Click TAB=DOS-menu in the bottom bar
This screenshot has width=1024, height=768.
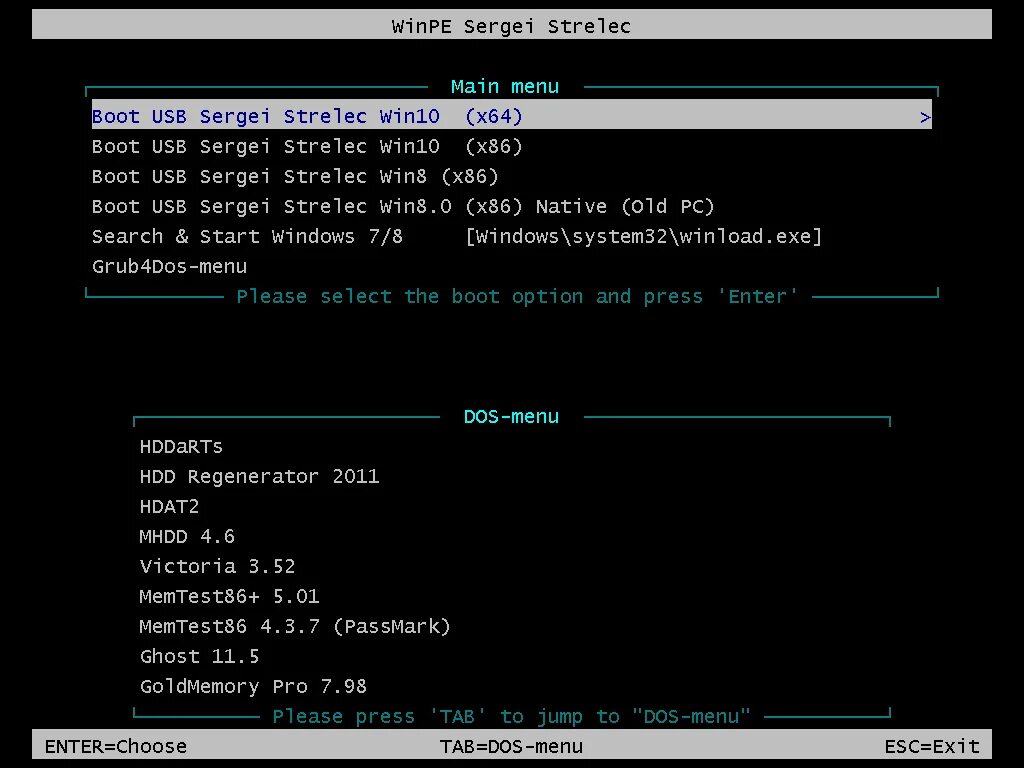click(x=511, y=746)
